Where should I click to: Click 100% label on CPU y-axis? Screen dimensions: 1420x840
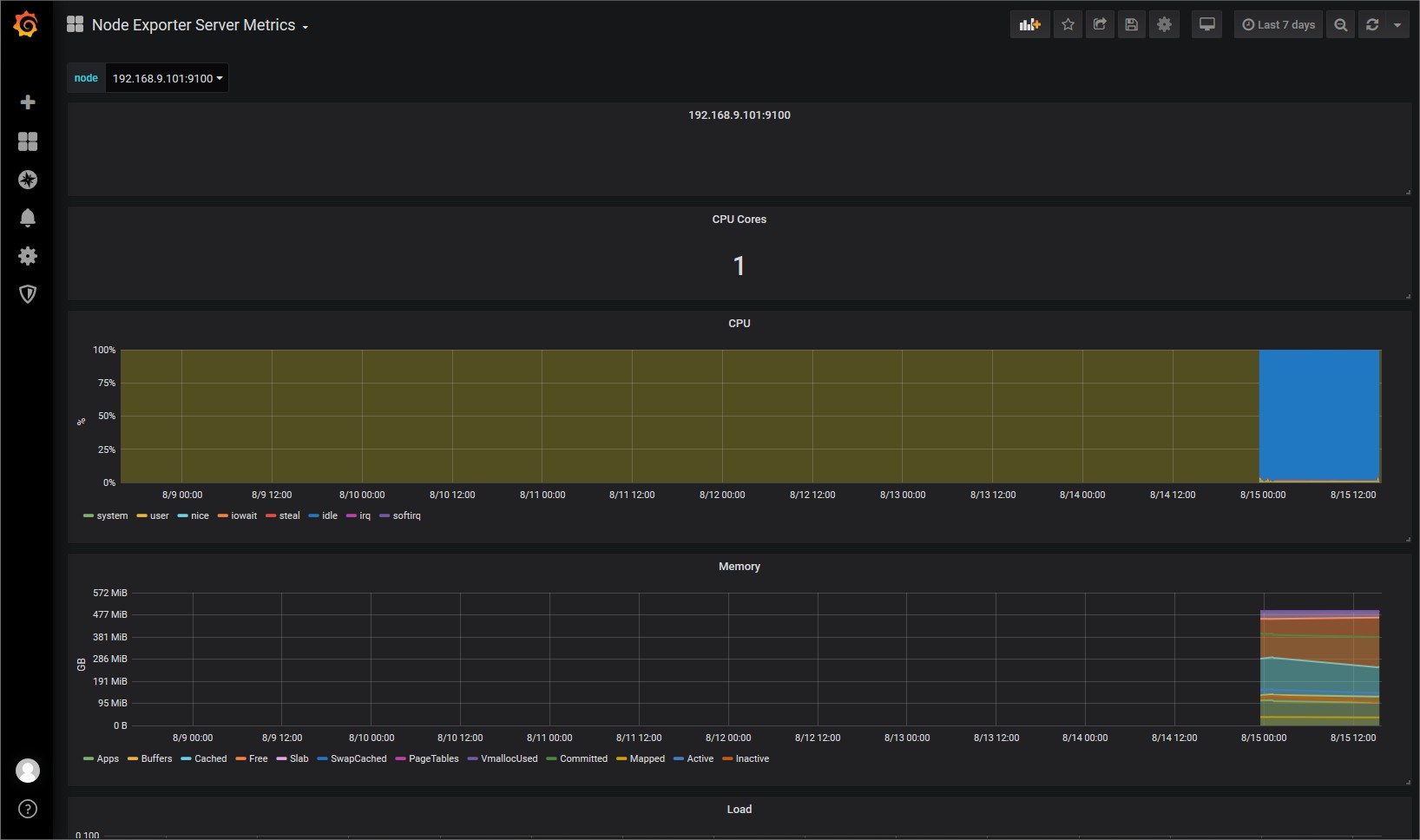point(104,351)
